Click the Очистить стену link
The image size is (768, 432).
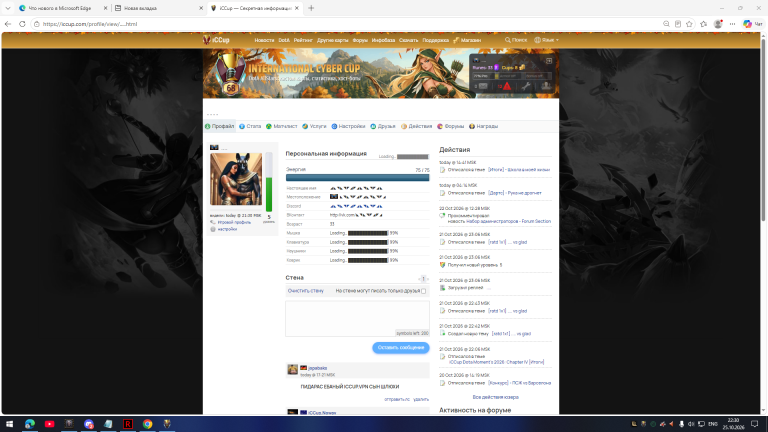[306, 291]
